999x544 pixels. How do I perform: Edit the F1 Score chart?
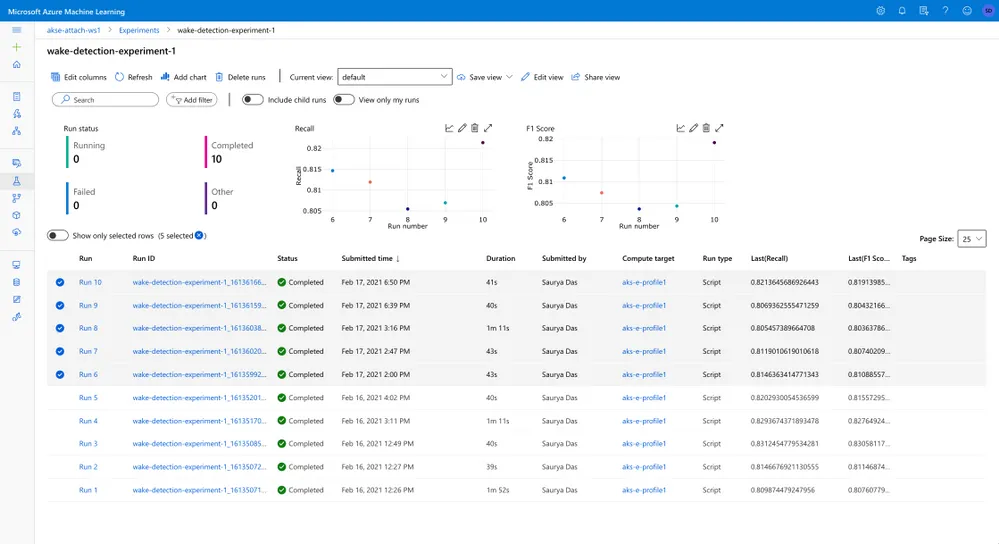693,128
